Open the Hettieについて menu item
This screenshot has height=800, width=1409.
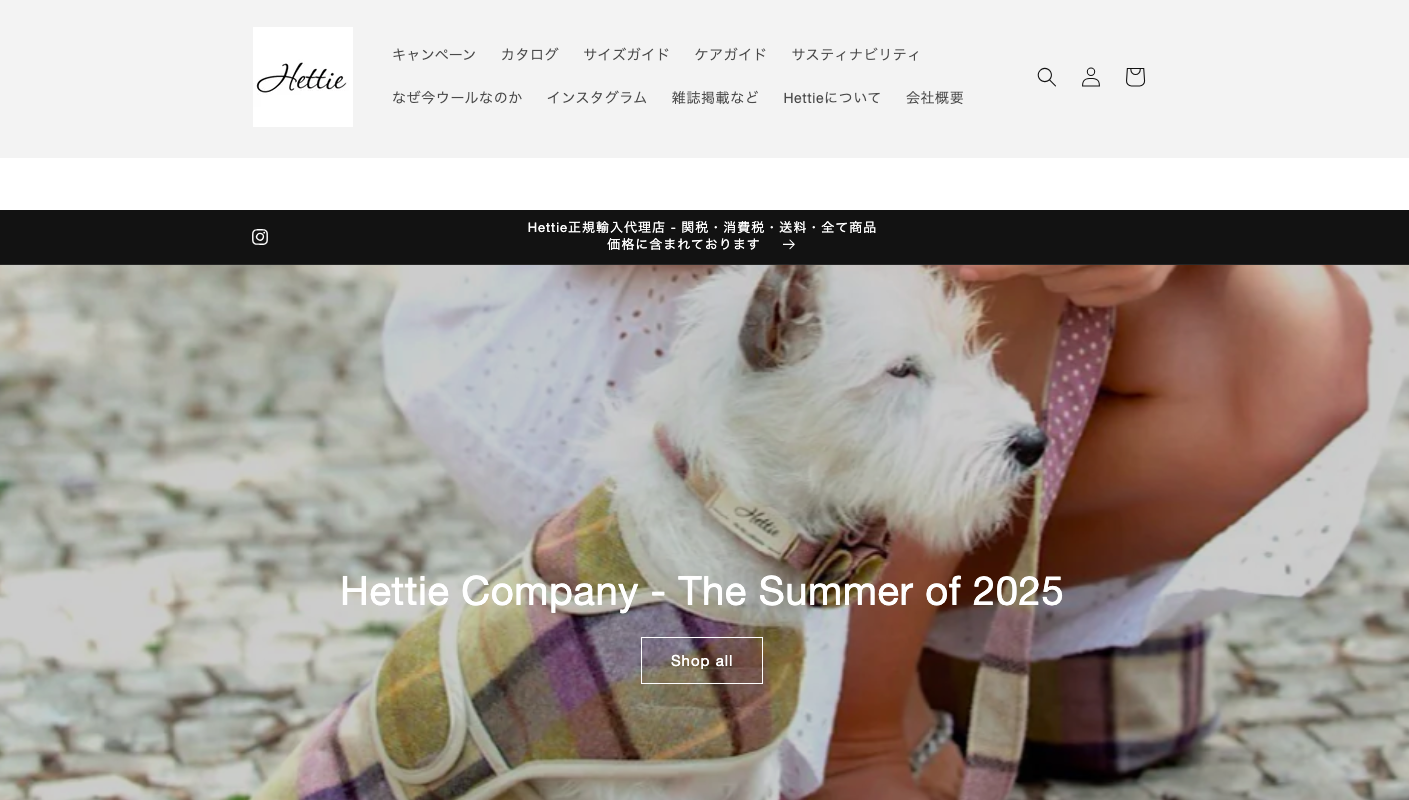[x=832, y=98]
